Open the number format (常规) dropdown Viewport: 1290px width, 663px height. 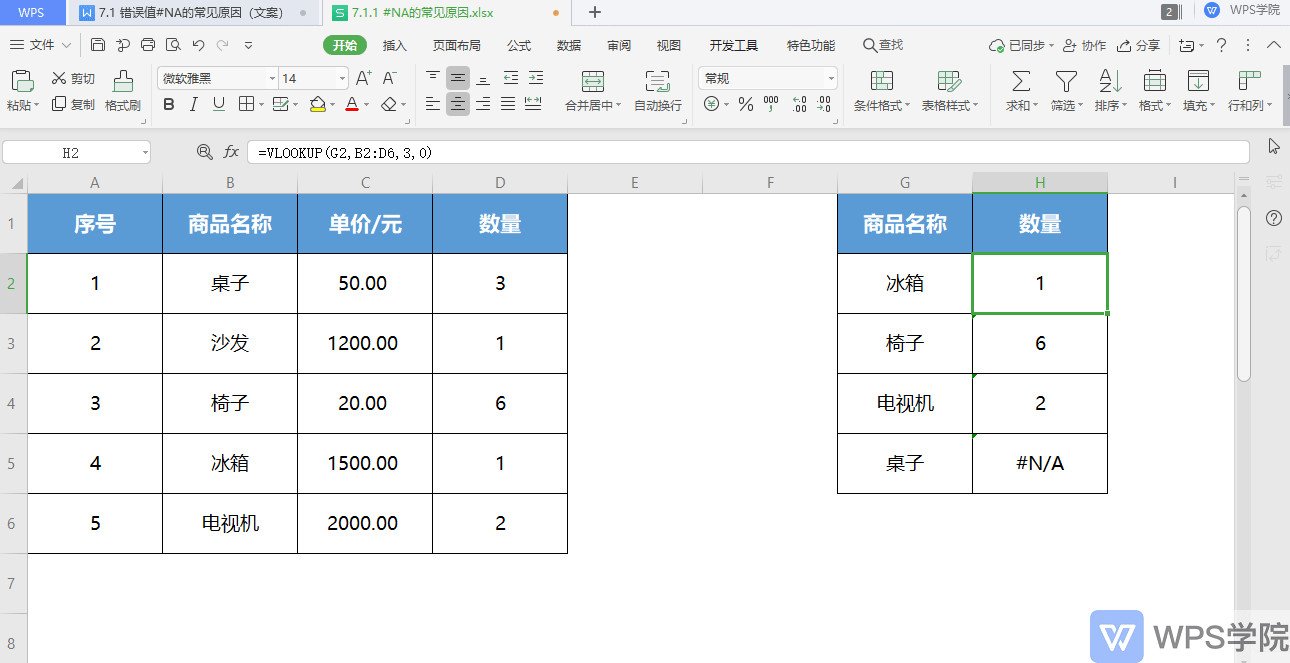pyautogui.click(x=829, y=77)
